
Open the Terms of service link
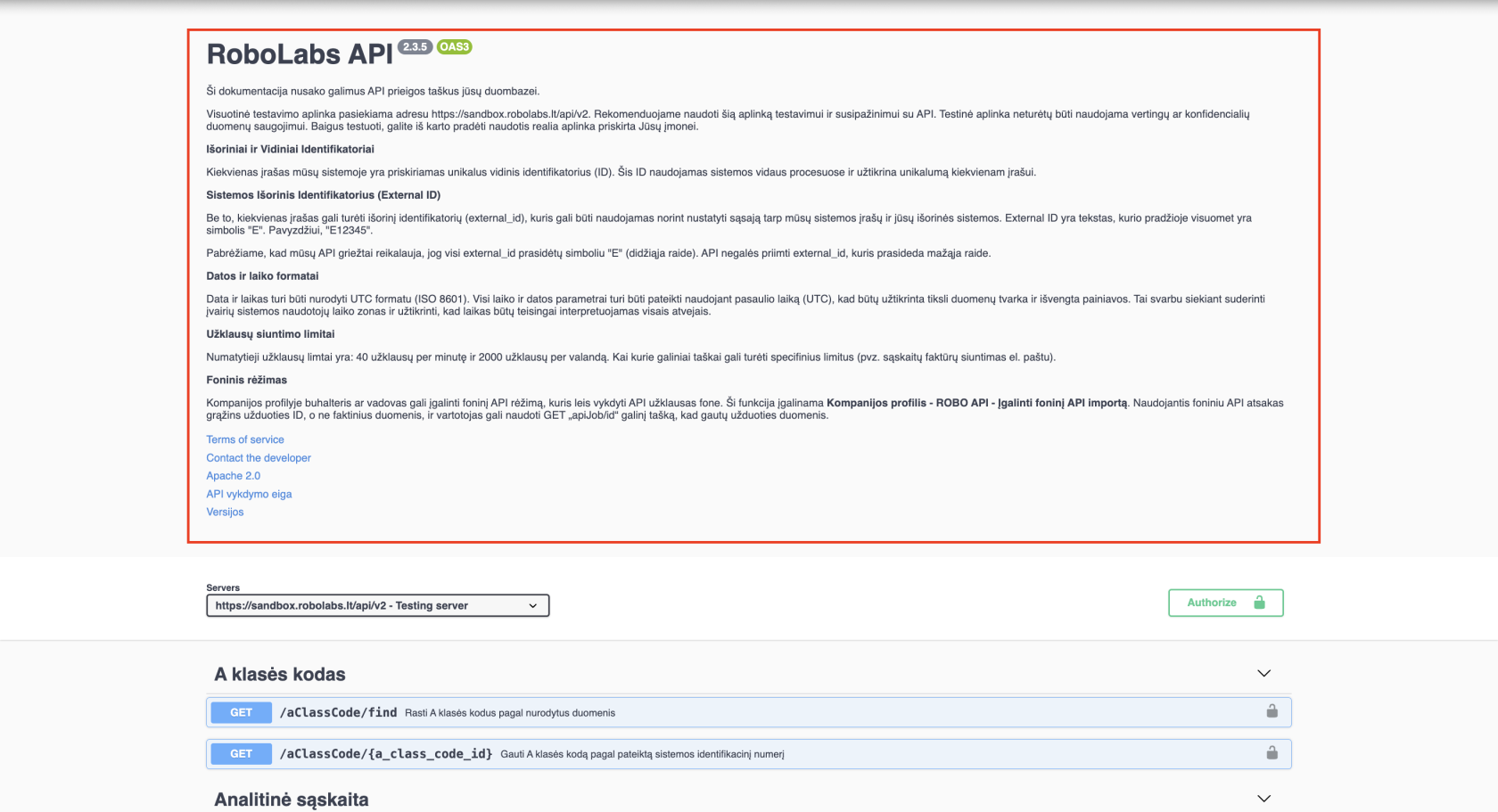coord(245,439)
